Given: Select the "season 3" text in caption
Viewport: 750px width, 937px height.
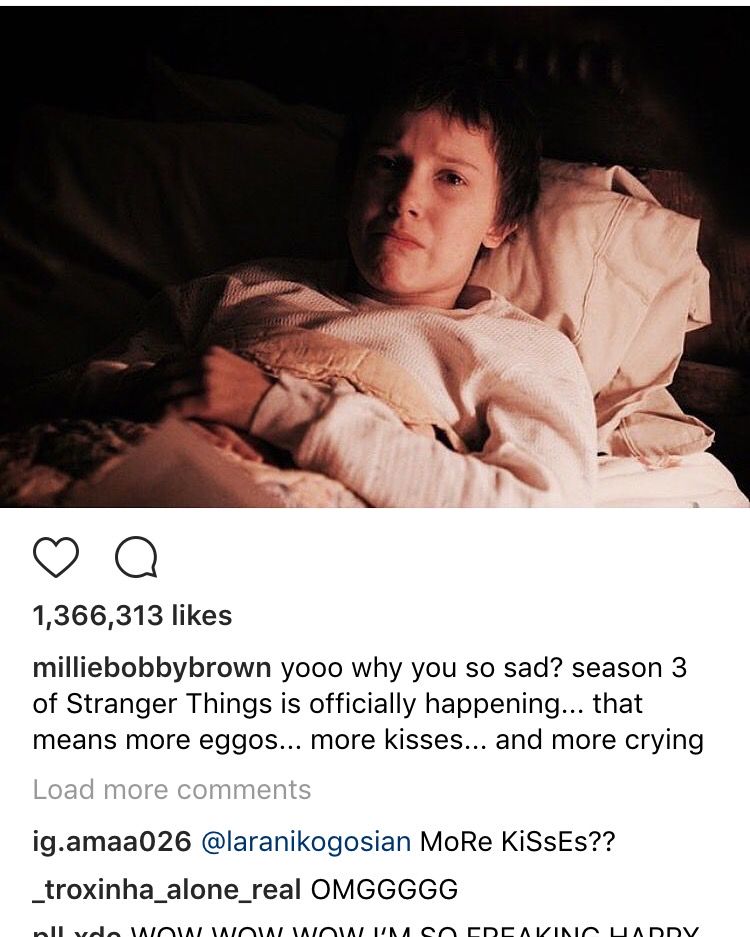Looking at the screenshot, I should (x=629, y=668).
